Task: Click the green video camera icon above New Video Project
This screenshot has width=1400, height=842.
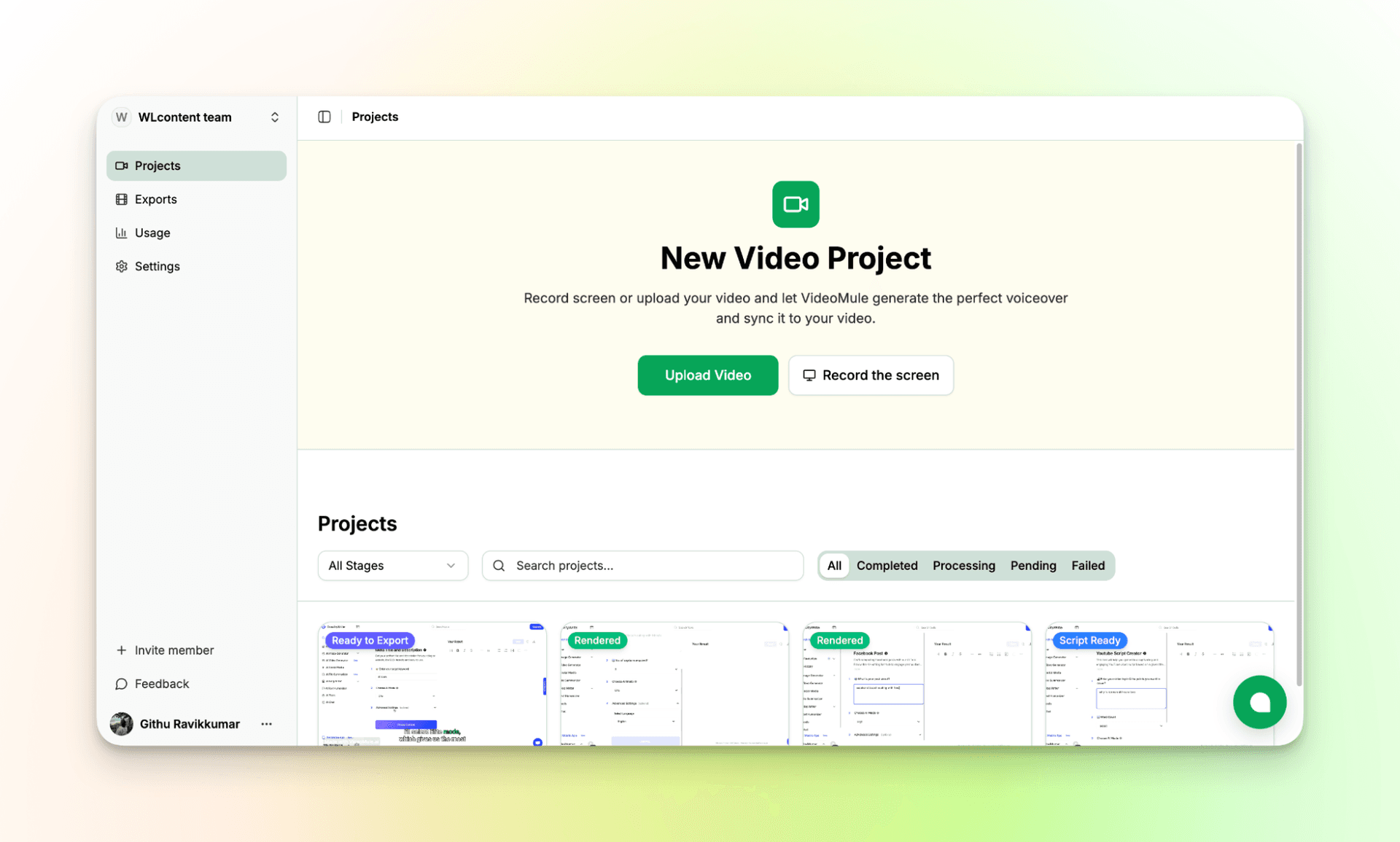Action: point(796,204)
